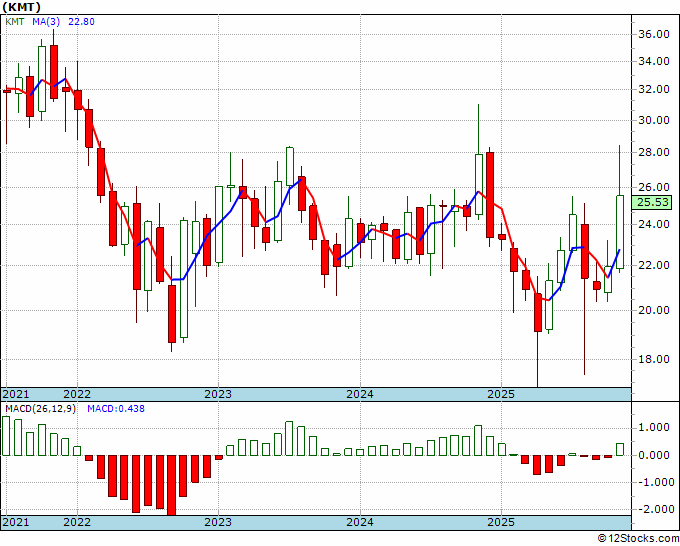Click the MACD:0.438 value label

[116, 409]
